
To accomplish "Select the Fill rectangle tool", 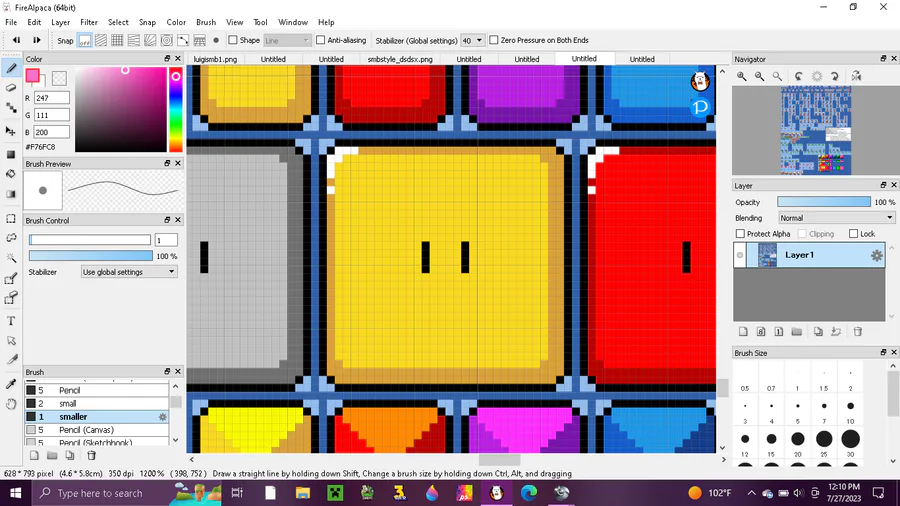I will pyautogui.click(x=11, y=154).
